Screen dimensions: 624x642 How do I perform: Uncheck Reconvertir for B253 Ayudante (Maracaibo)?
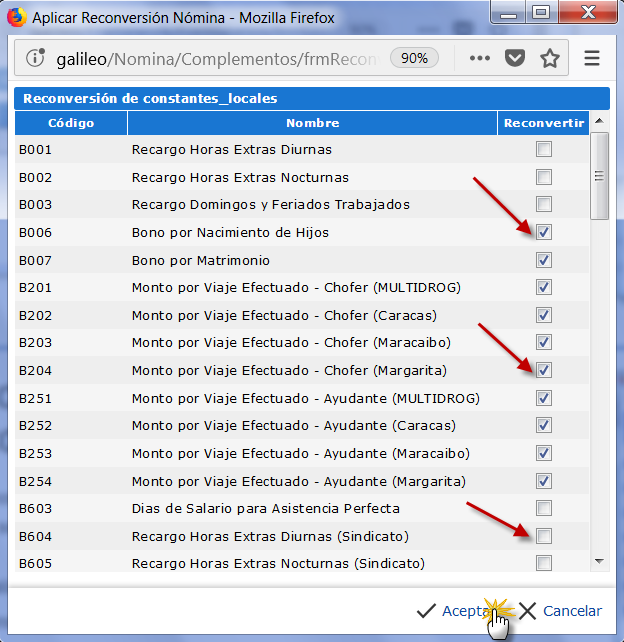click(544, 453)
